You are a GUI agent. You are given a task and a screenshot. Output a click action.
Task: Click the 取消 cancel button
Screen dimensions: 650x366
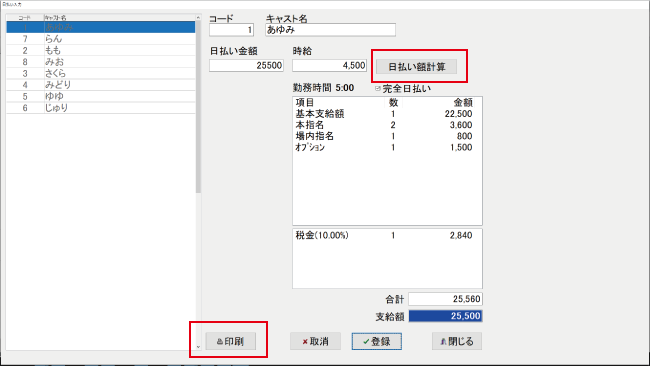click(x=315, y=342)
